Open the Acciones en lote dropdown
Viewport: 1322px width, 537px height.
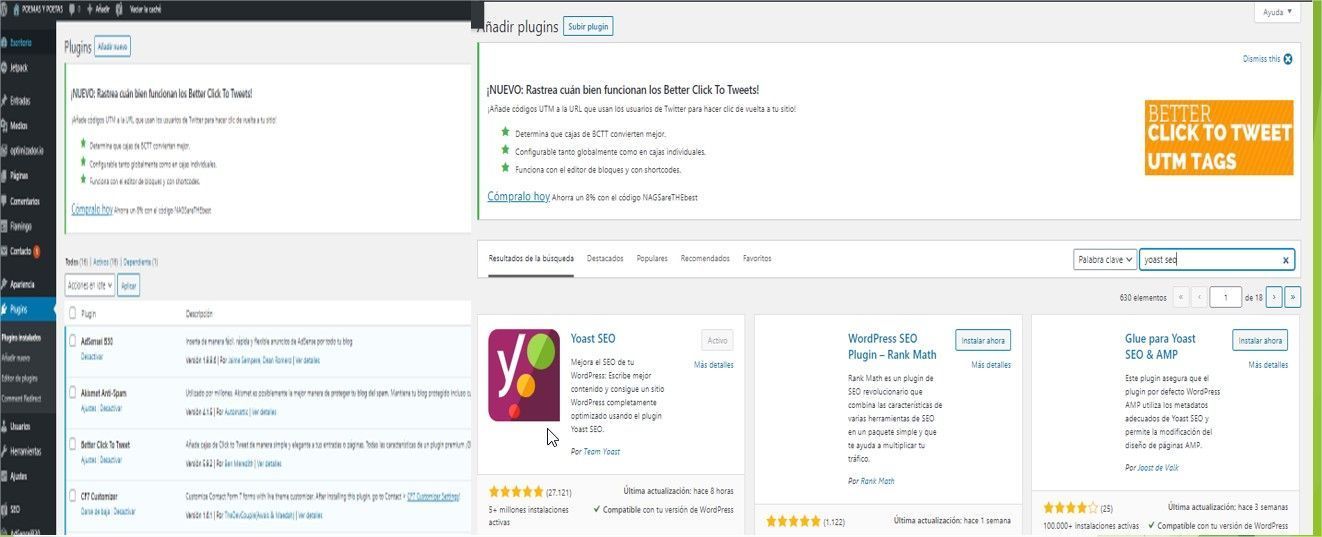coord(90,285)
